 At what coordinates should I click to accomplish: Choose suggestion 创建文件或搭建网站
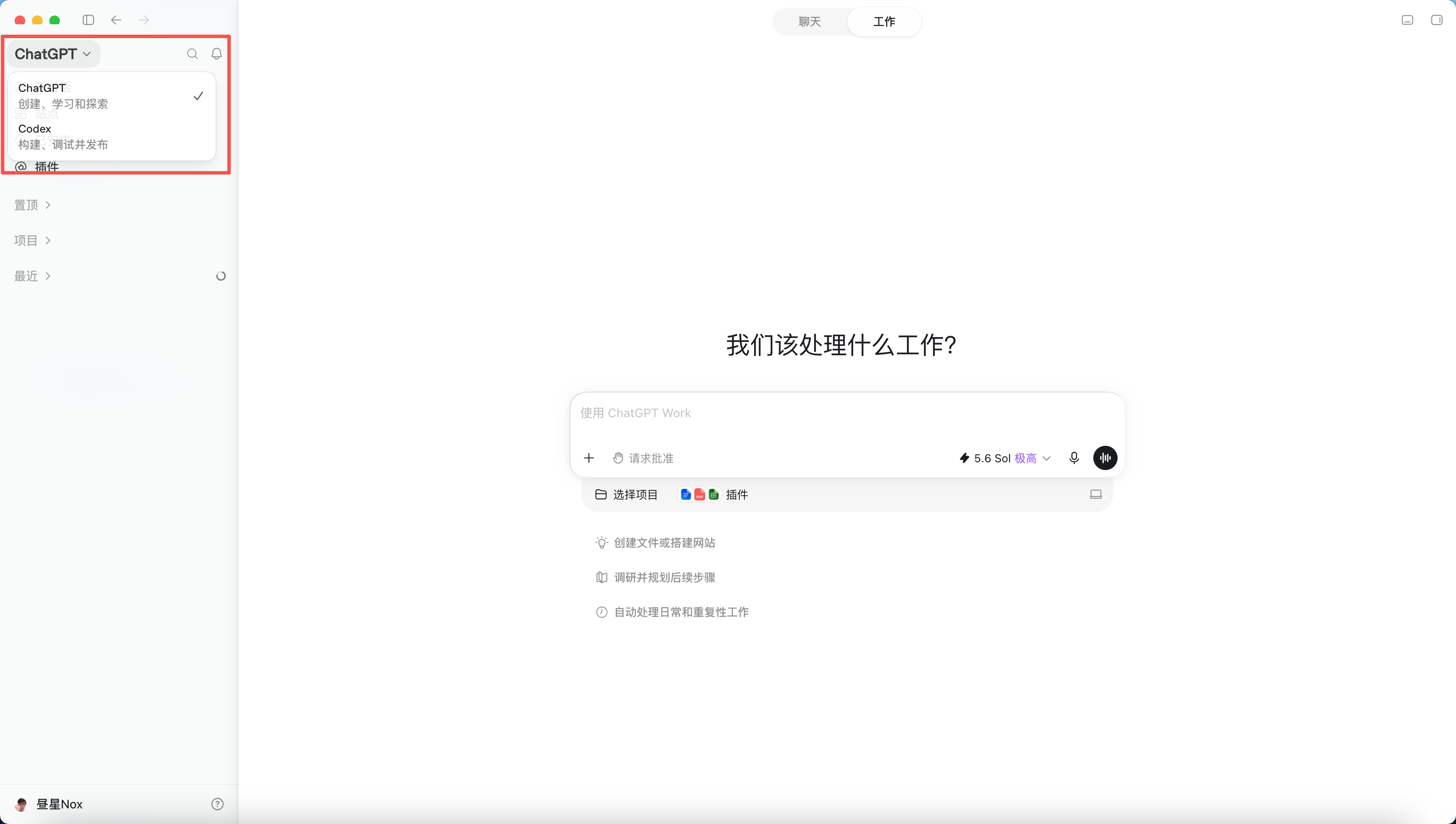tap(655, 543)
